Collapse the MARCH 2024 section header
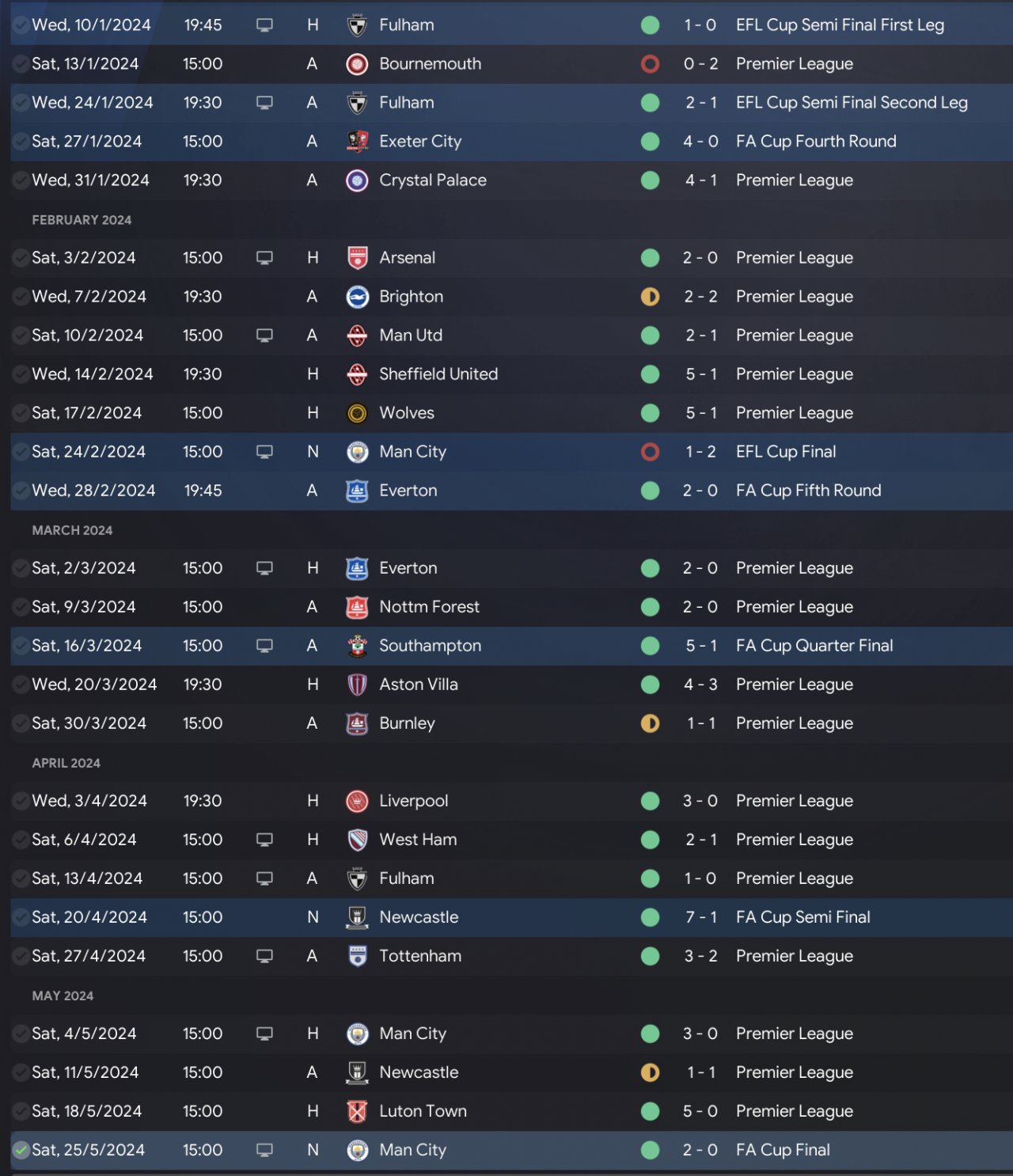 pyautogui.click(x=72, y=530)
